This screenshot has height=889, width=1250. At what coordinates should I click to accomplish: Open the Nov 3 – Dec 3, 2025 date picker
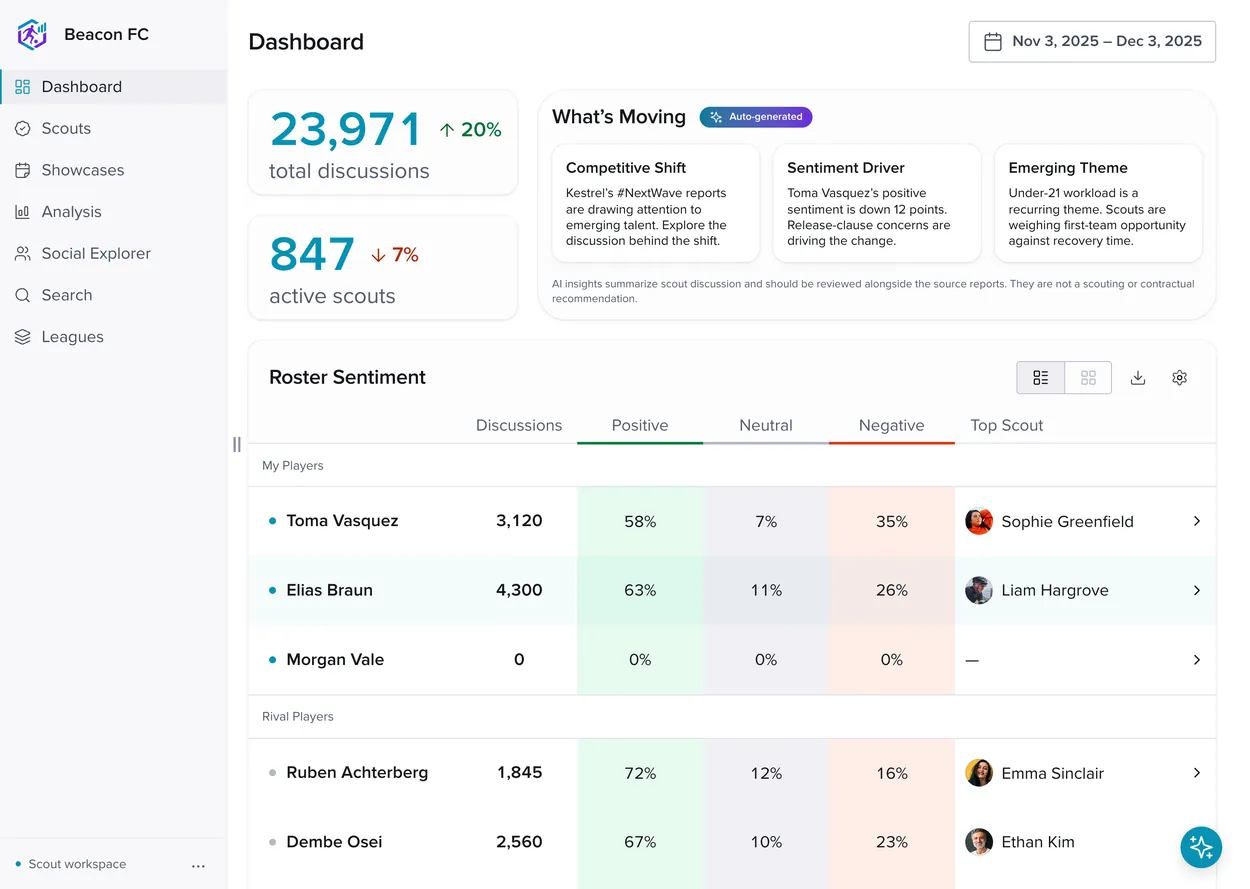1092,42
